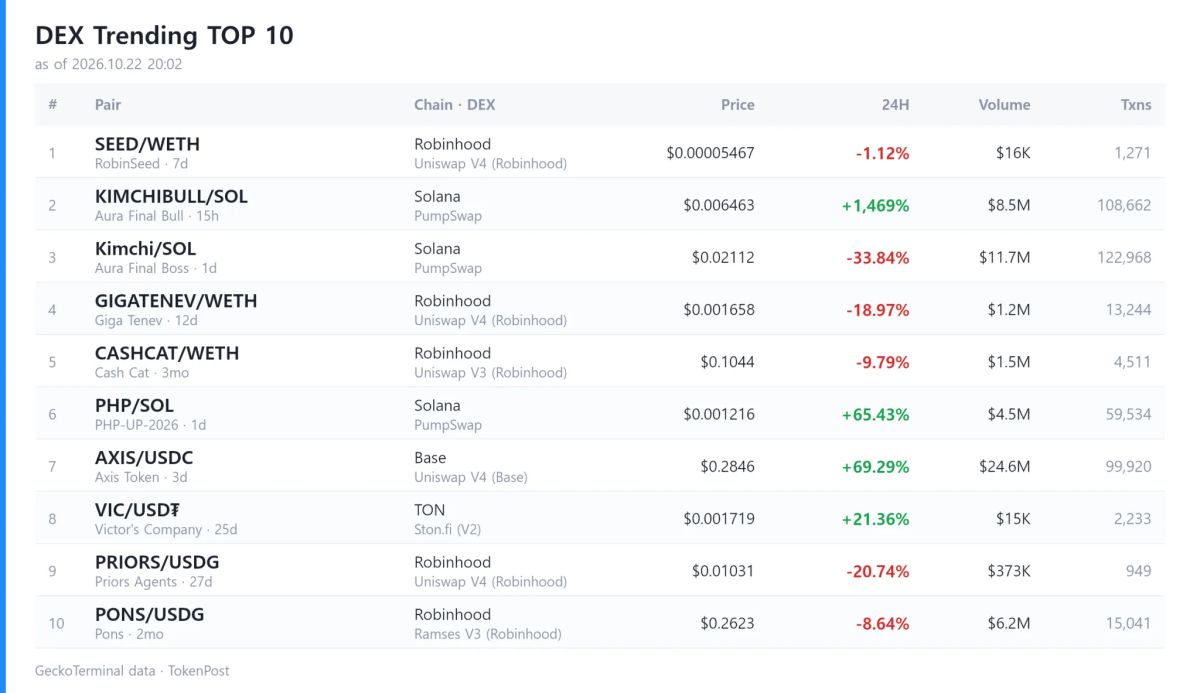
Task: Click the $373K volume value
Action: [1009, 571]
